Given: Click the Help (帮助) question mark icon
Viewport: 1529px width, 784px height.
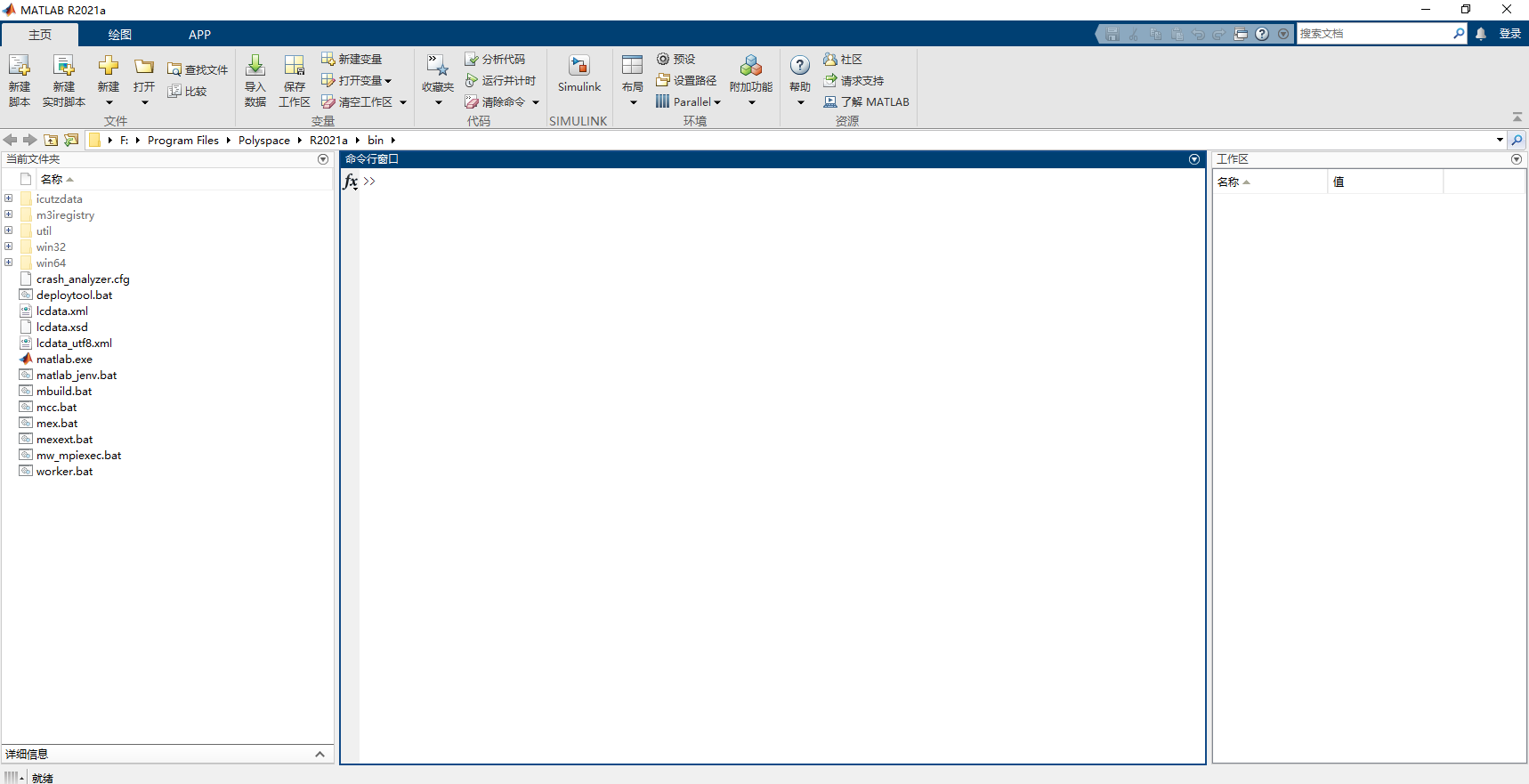Looking at the screenshot, I should [800, 66].
